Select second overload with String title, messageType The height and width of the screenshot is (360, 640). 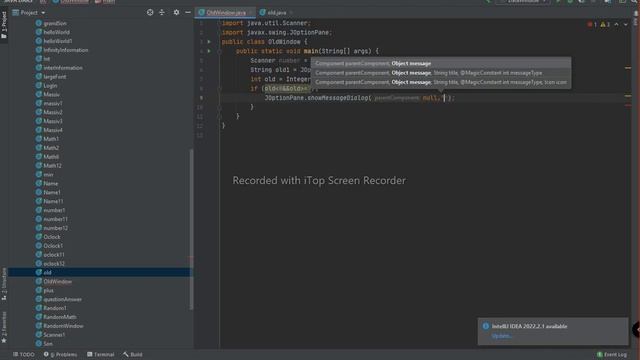coord(441,73)
